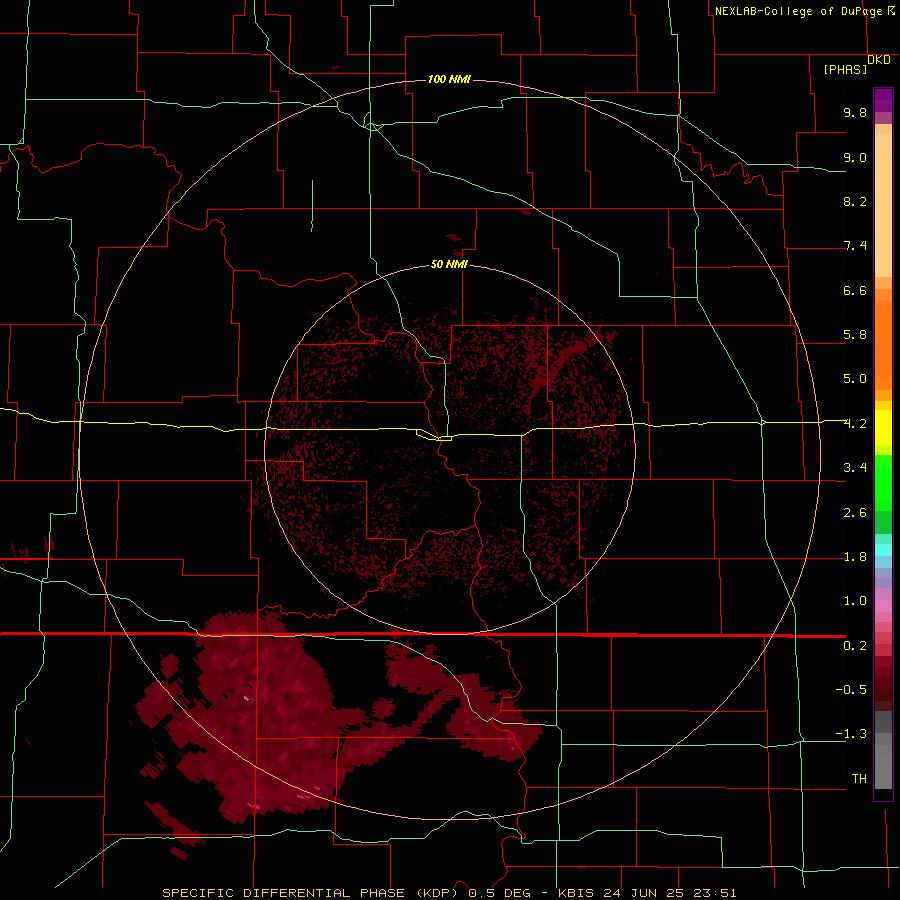900x900 pixels.
Task: Click the 100 NMI range ring label
Action: point(449,79)
